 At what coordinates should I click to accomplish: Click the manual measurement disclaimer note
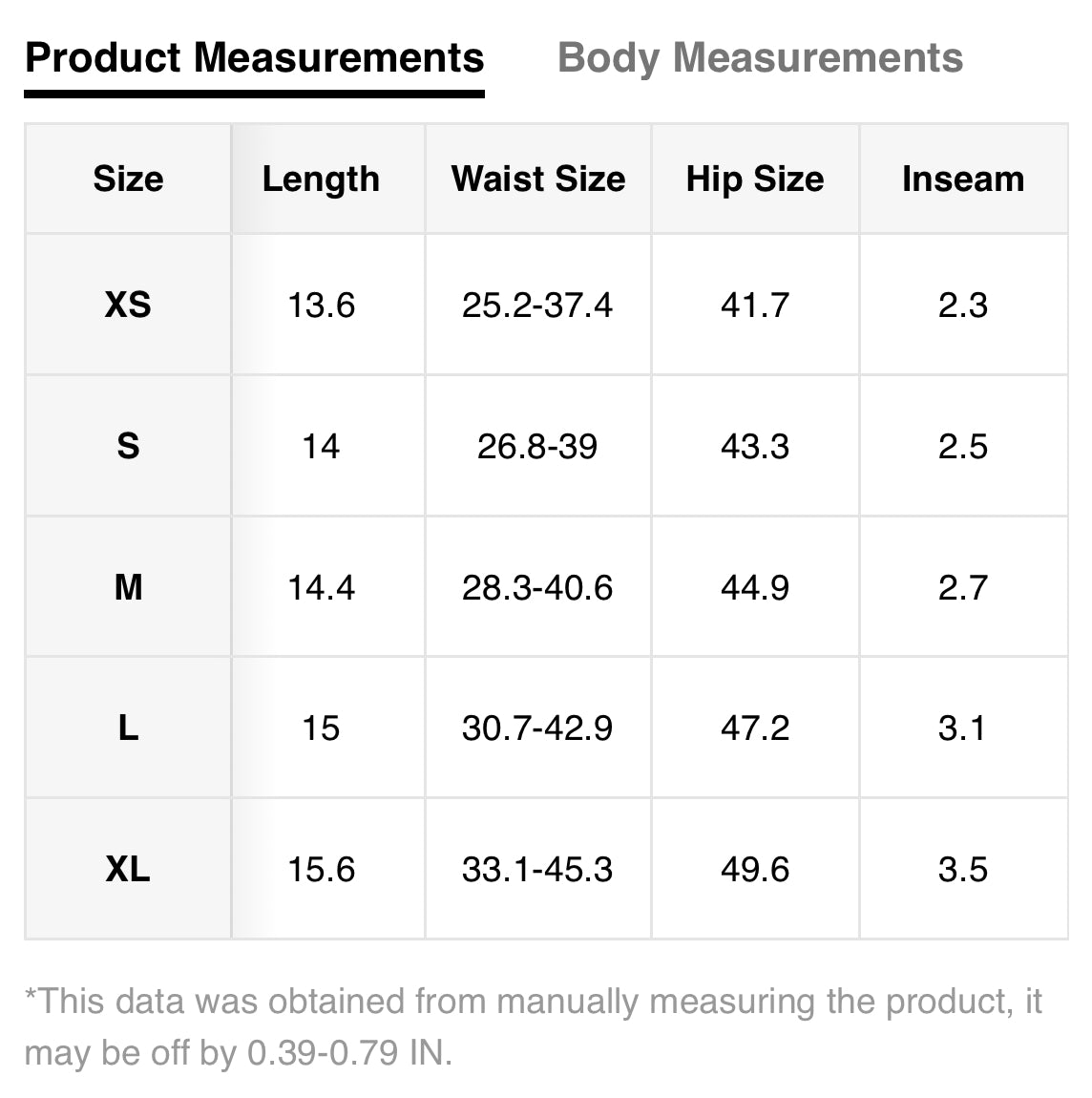click(x=533, y=1026)
